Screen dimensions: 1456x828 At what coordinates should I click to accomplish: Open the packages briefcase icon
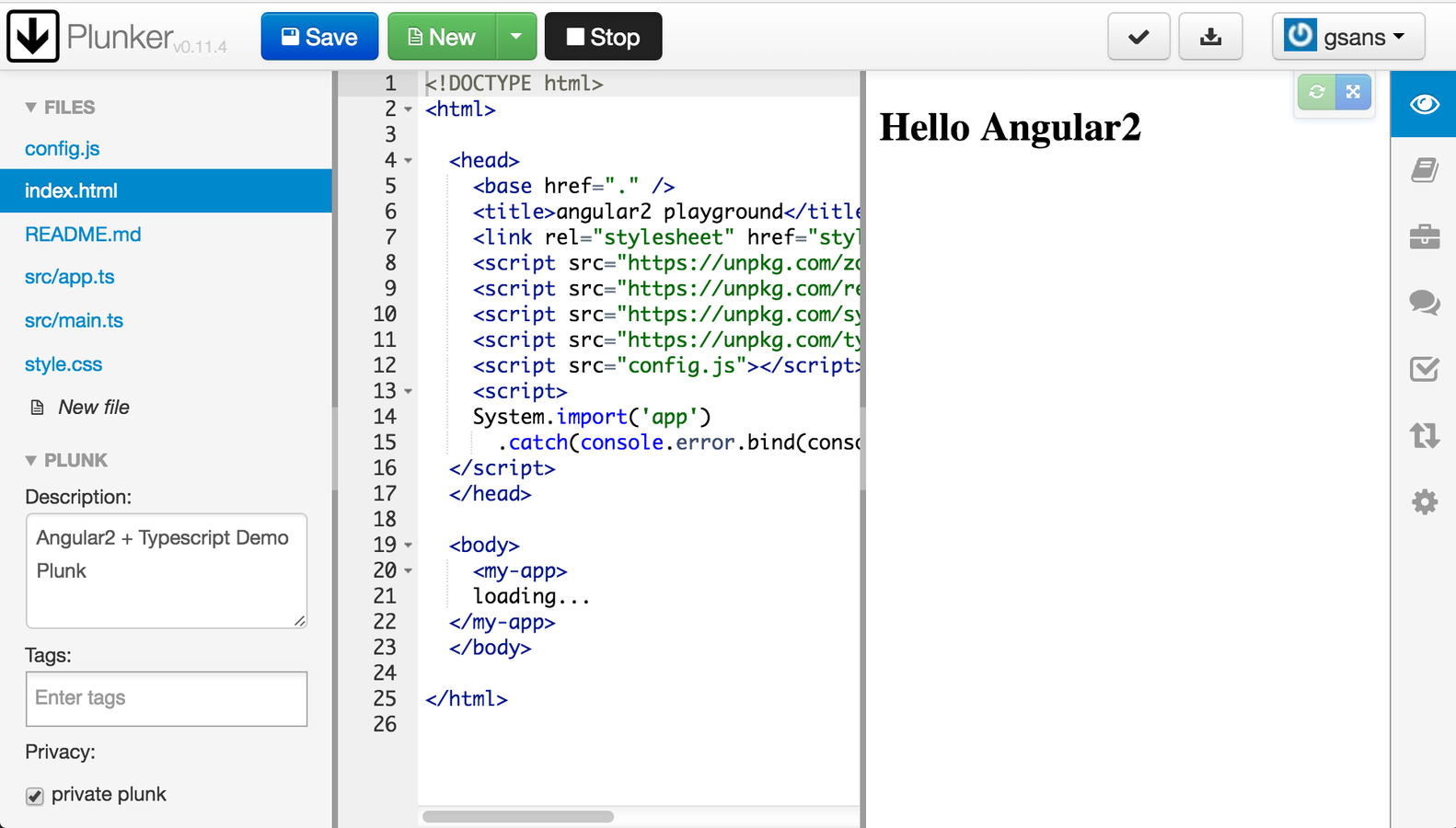click(1424, 236)
